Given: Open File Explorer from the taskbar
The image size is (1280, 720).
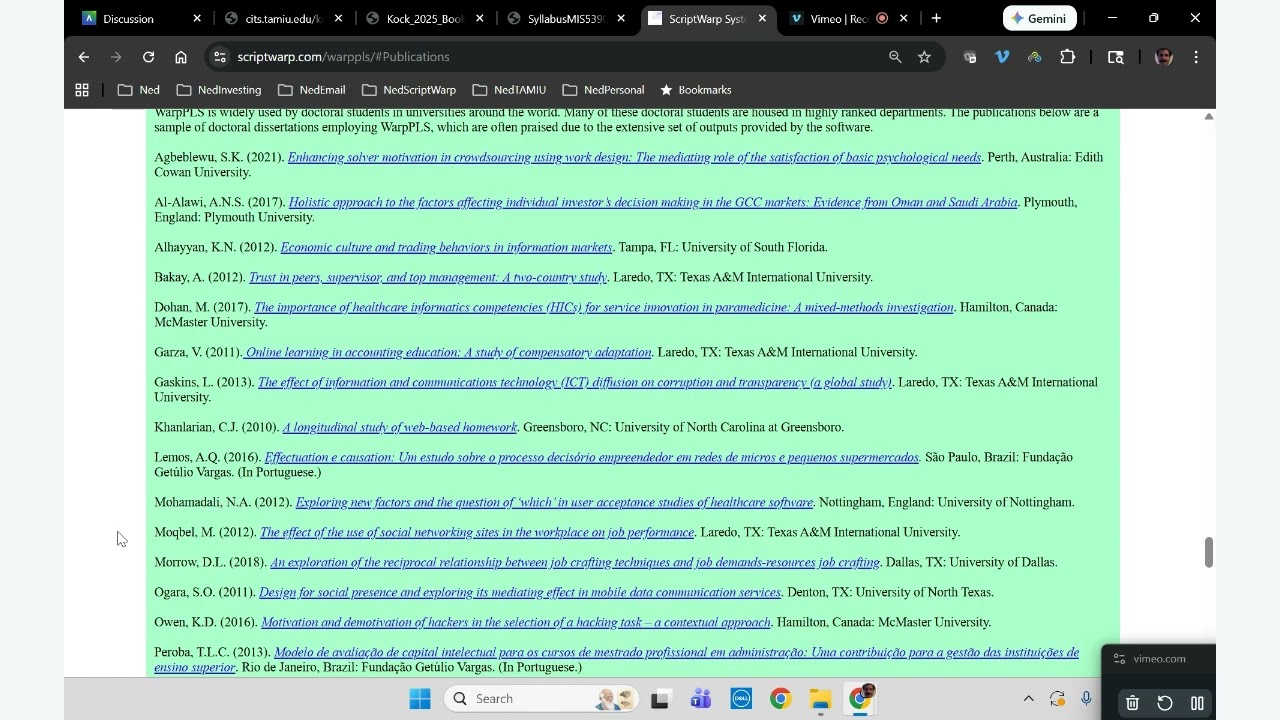Looking at the screenshot, I should 820,699.
